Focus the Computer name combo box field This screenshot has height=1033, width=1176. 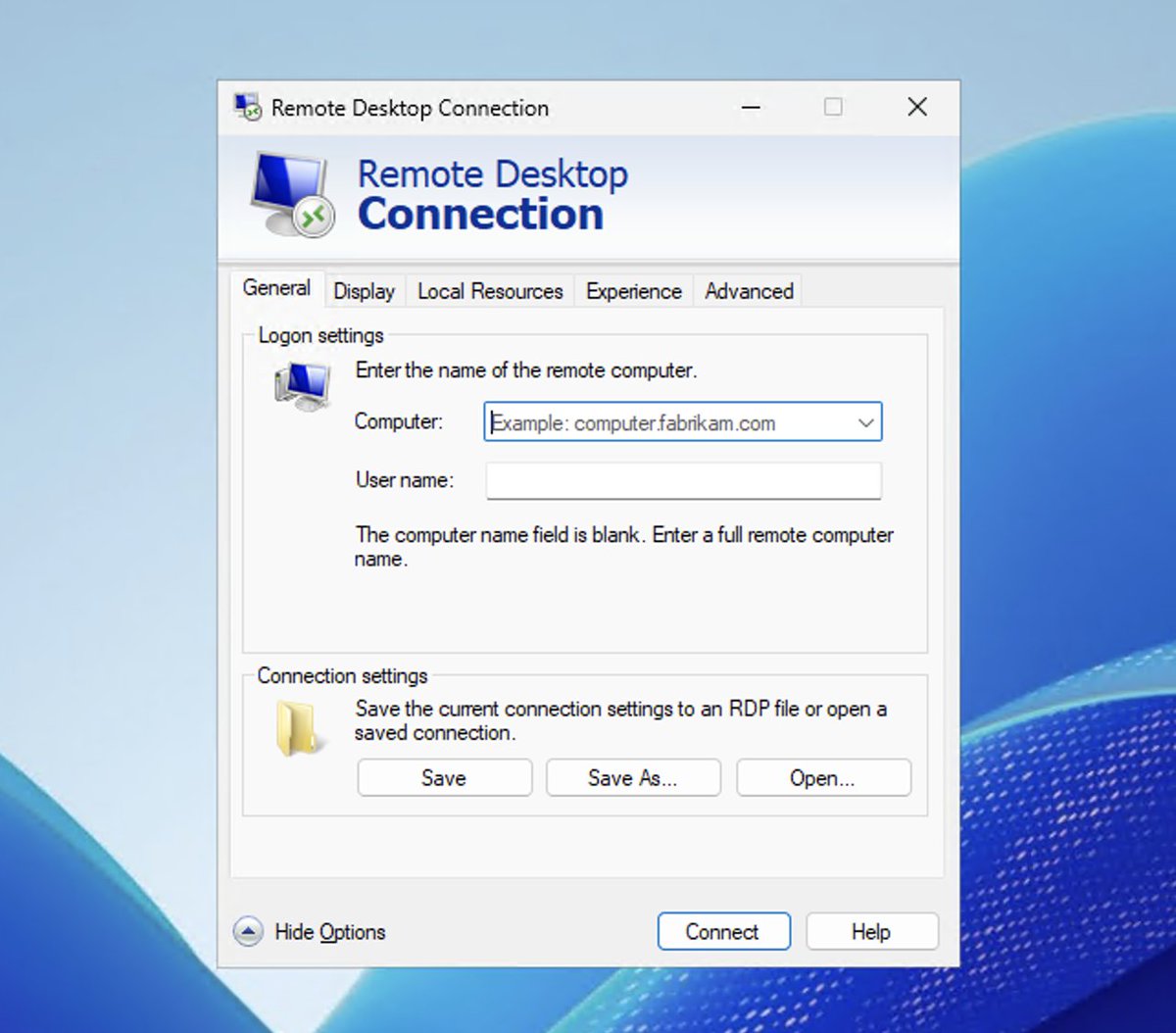coord(683,422)
